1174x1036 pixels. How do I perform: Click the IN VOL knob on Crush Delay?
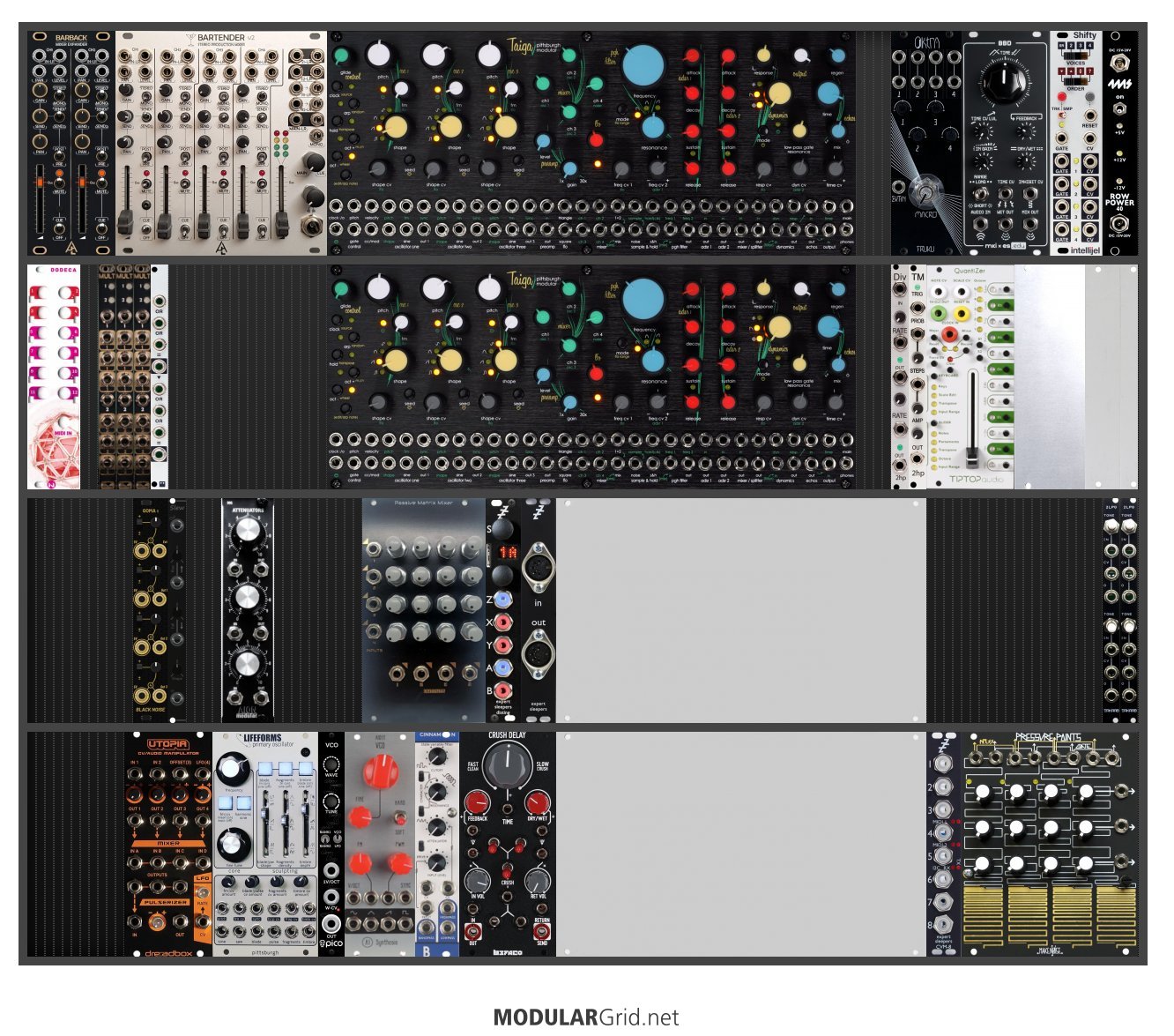click(x=477, y=880)
